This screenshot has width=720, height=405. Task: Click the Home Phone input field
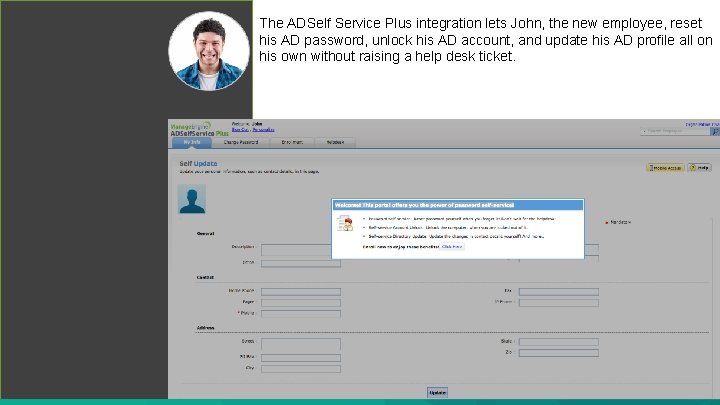pyautogui.click(x=301, y=292)
